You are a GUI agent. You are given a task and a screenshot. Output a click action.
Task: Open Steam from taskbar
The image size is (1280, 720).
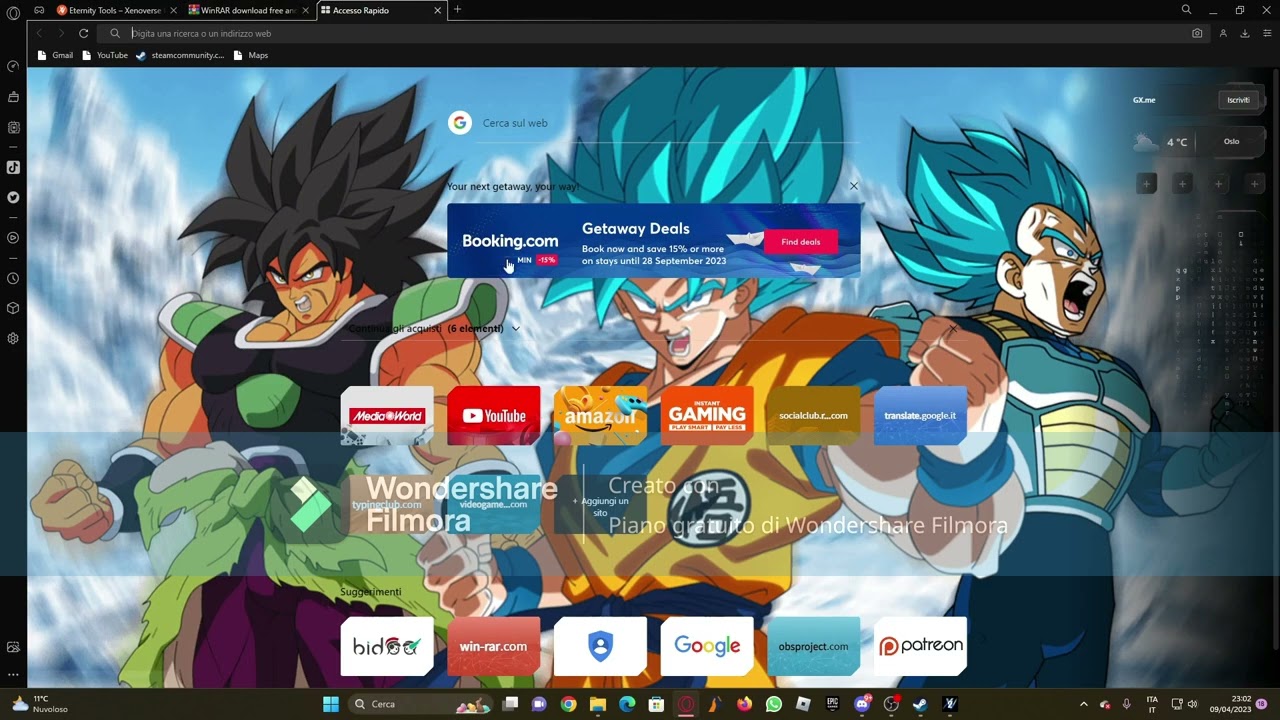pos(920,704)
